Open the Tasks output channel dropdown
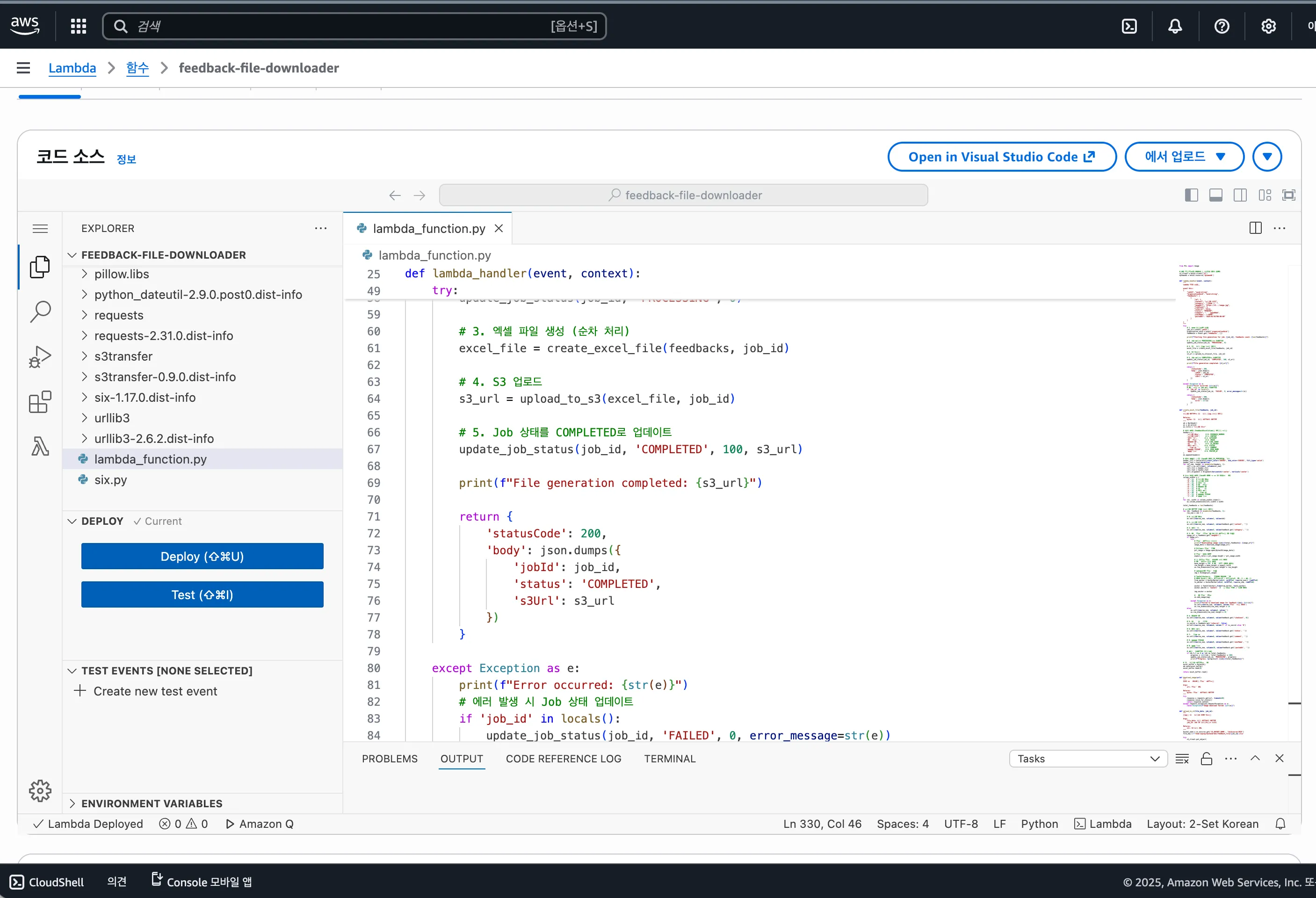 tap(1088, 759)
